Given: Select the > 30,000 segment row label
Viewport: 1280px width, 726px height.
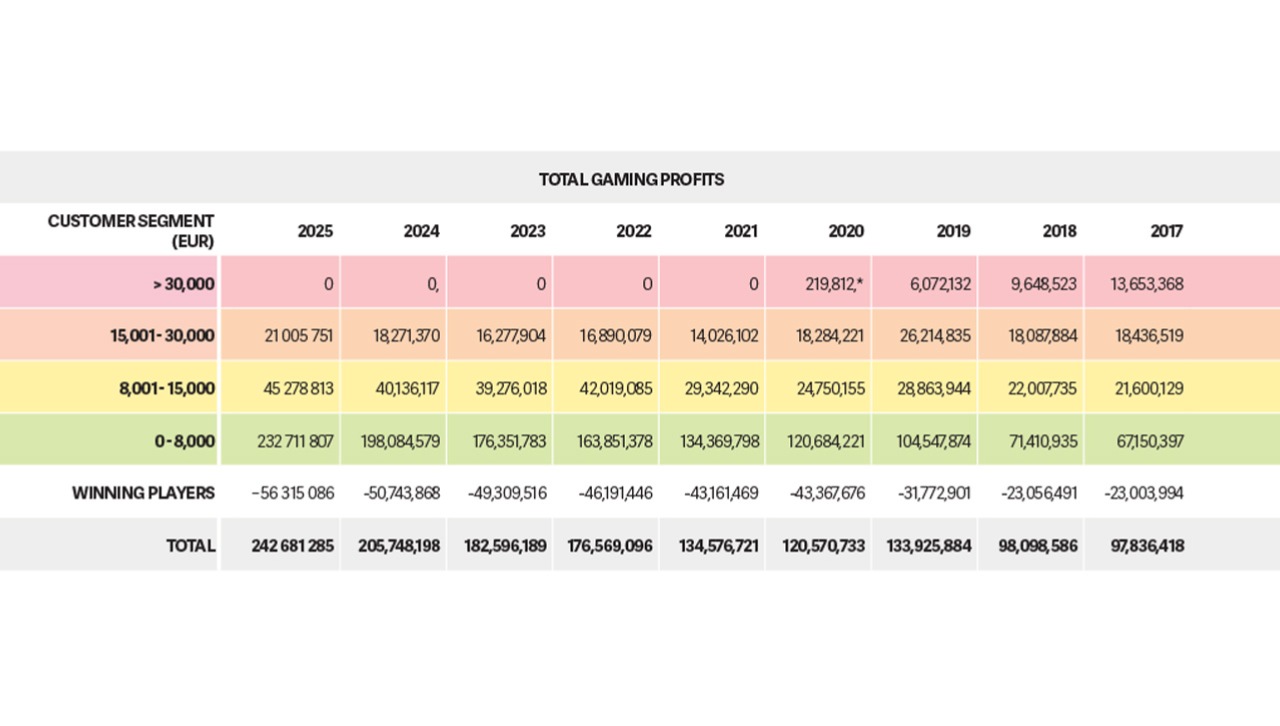Looking at the screenshot, I should tap(184, 284).
